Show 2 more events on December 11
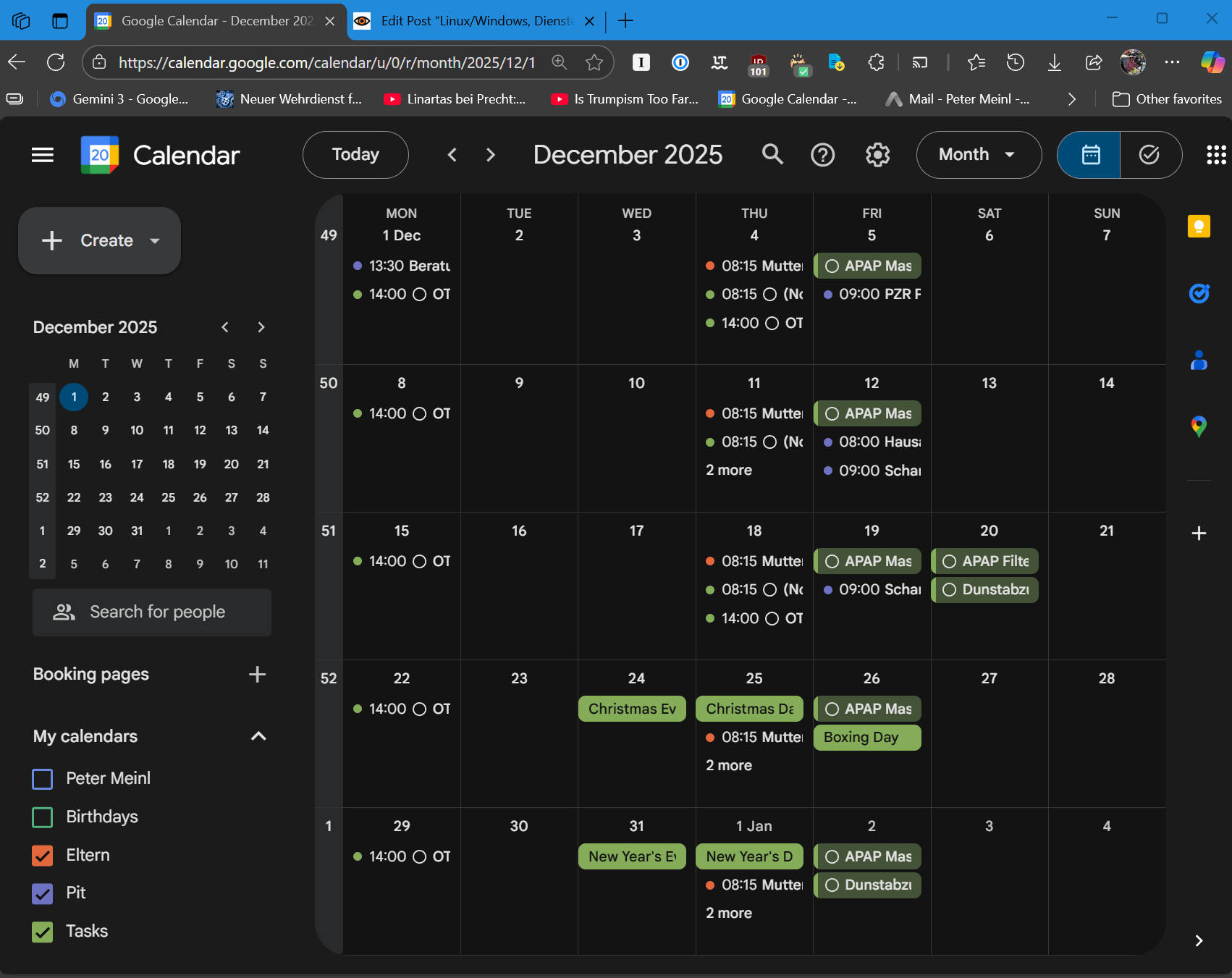This screenshot has width=1232, height=978. point(729,471)
